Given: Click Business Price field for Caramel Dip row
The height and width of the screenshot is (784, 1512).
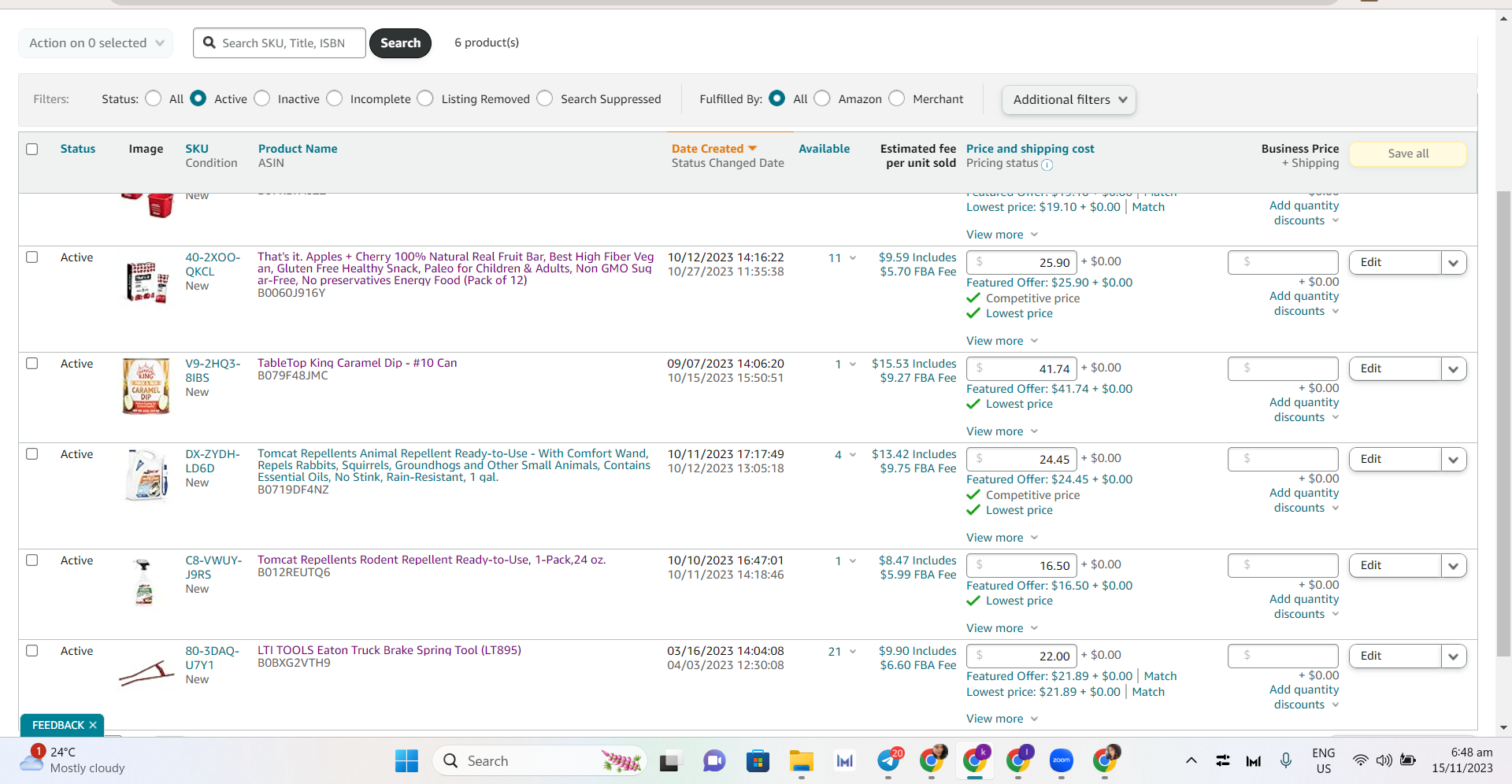Looking at the screenshot, I should [1283, 368].
